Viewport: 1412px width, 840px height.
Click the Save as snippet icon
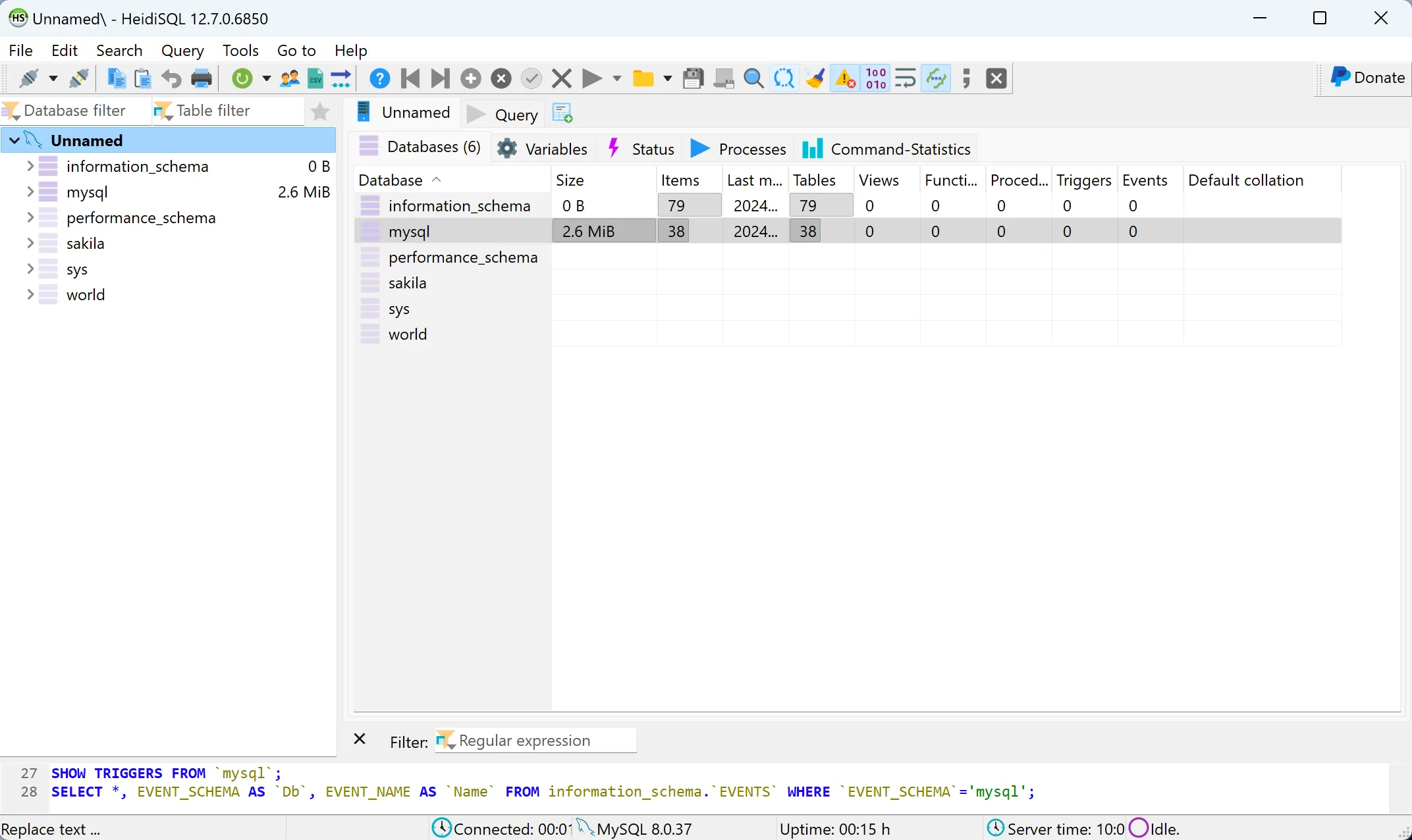(724, 78)
